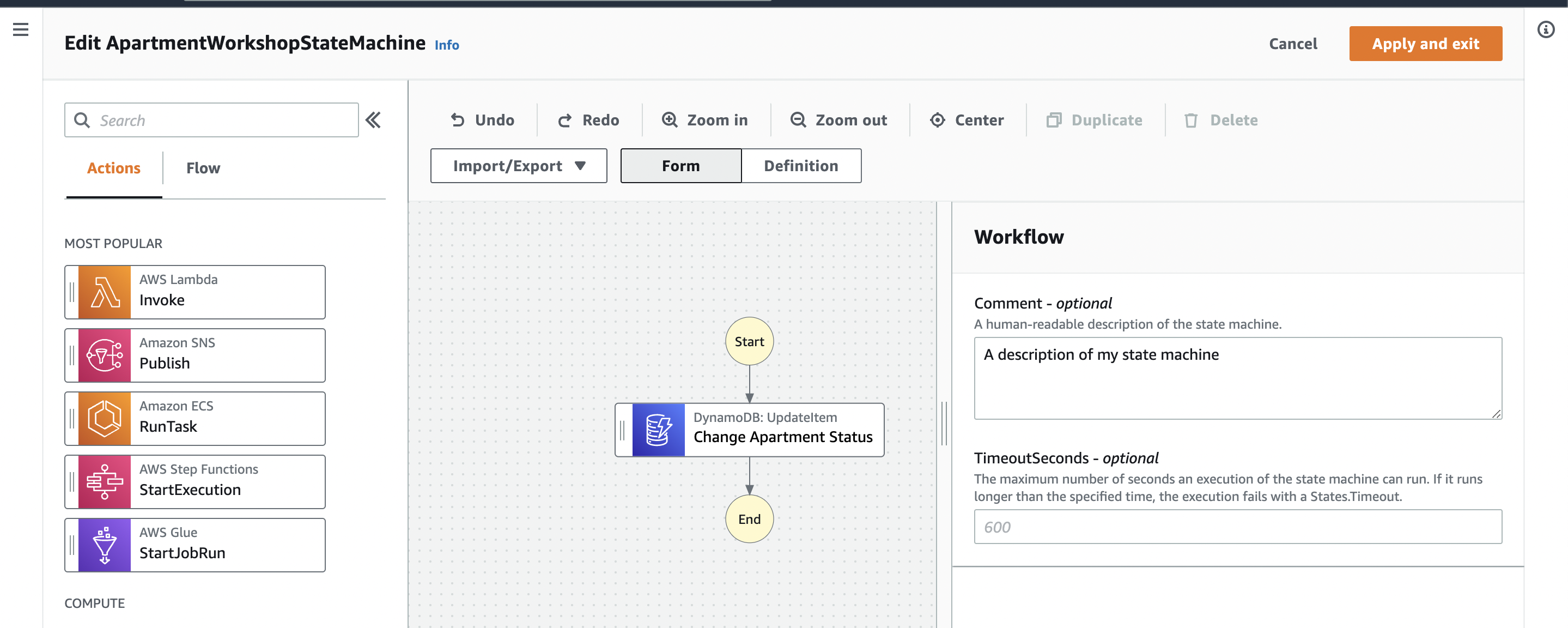Viewport: 1568px width, 628px height.
Task: Grab the drag handle on Change Apartment Status state
Action: coord(623,431)
